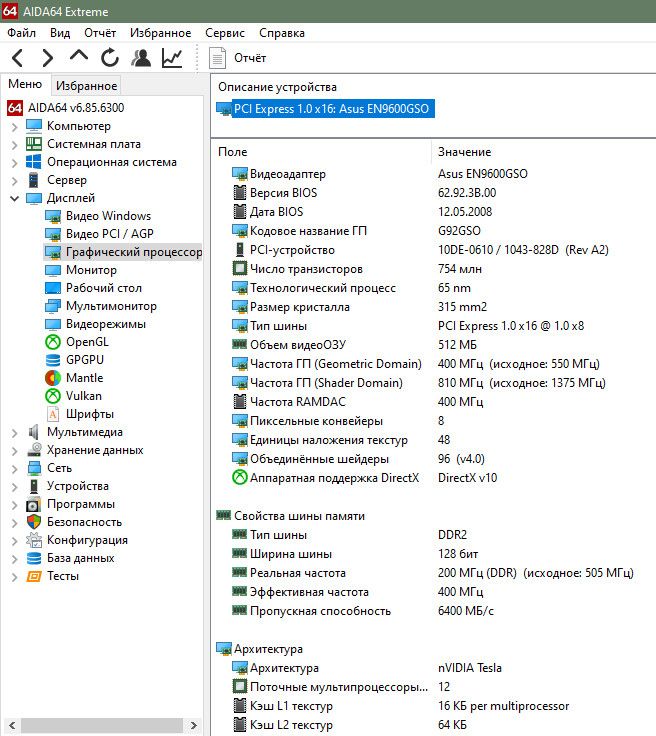
Task: Switch to the Меню sidebar tab
Action: pos(25,84)
